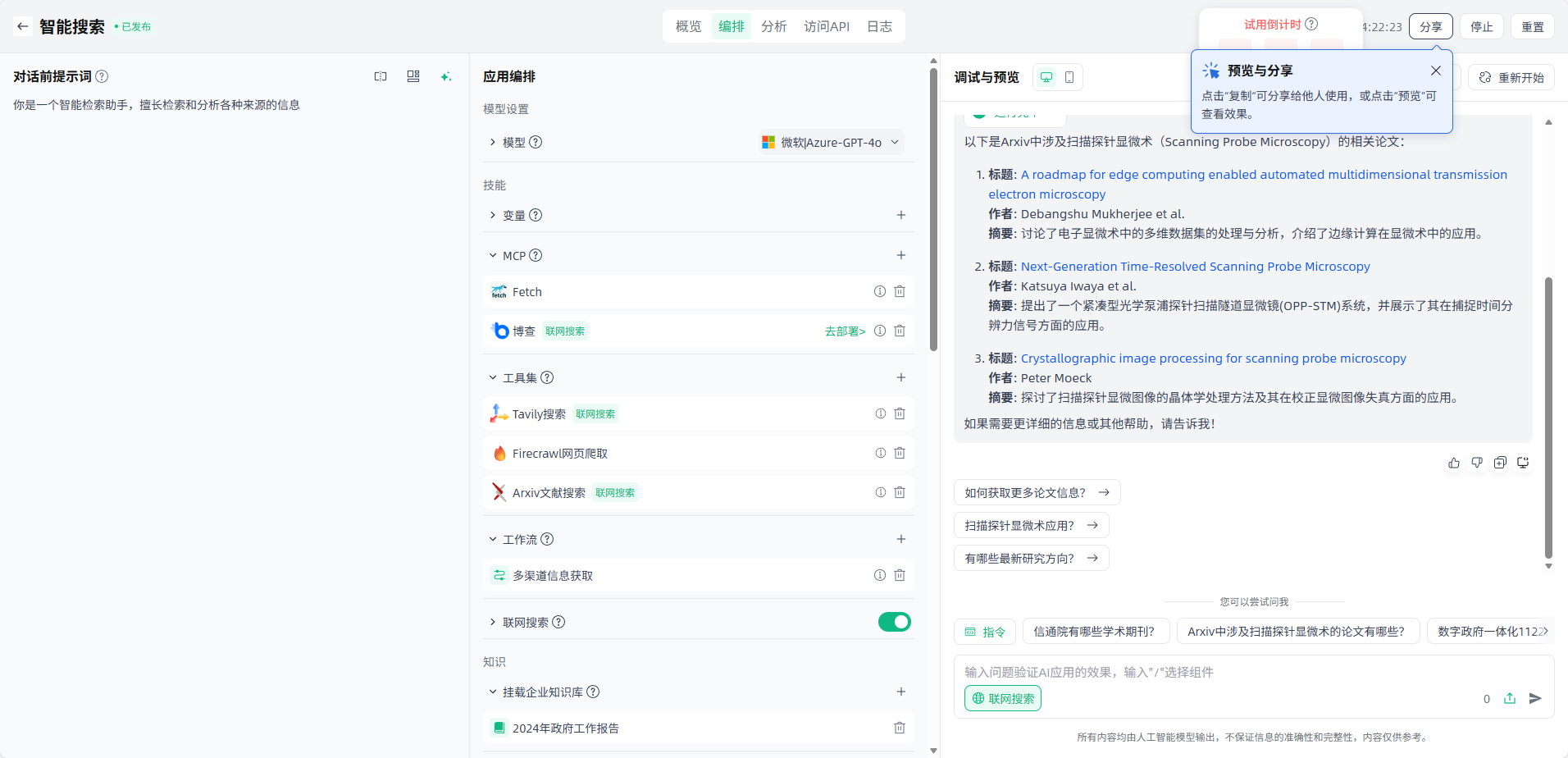
Task: Switch to the 分析 tab
Action: pos(773,26)
